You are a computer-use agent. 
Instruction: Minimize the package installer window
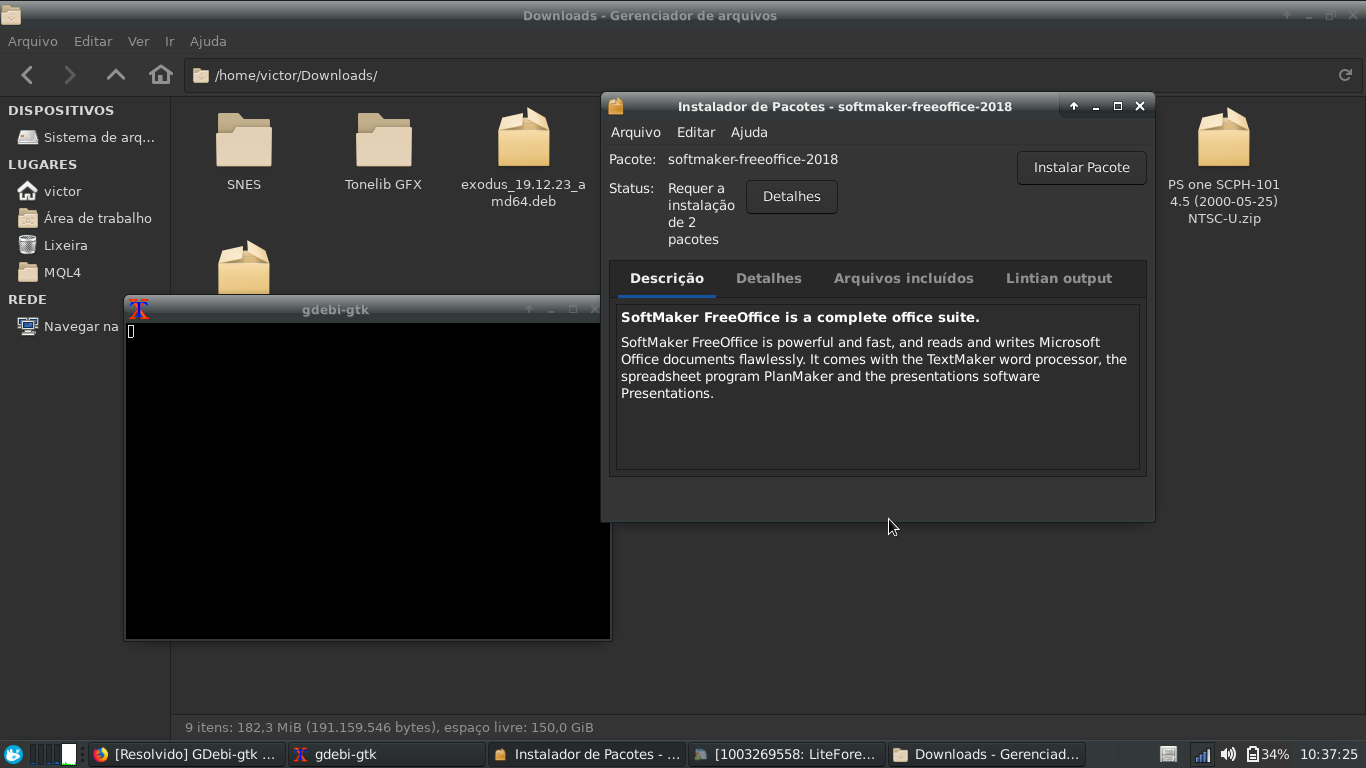point(1096,106)
